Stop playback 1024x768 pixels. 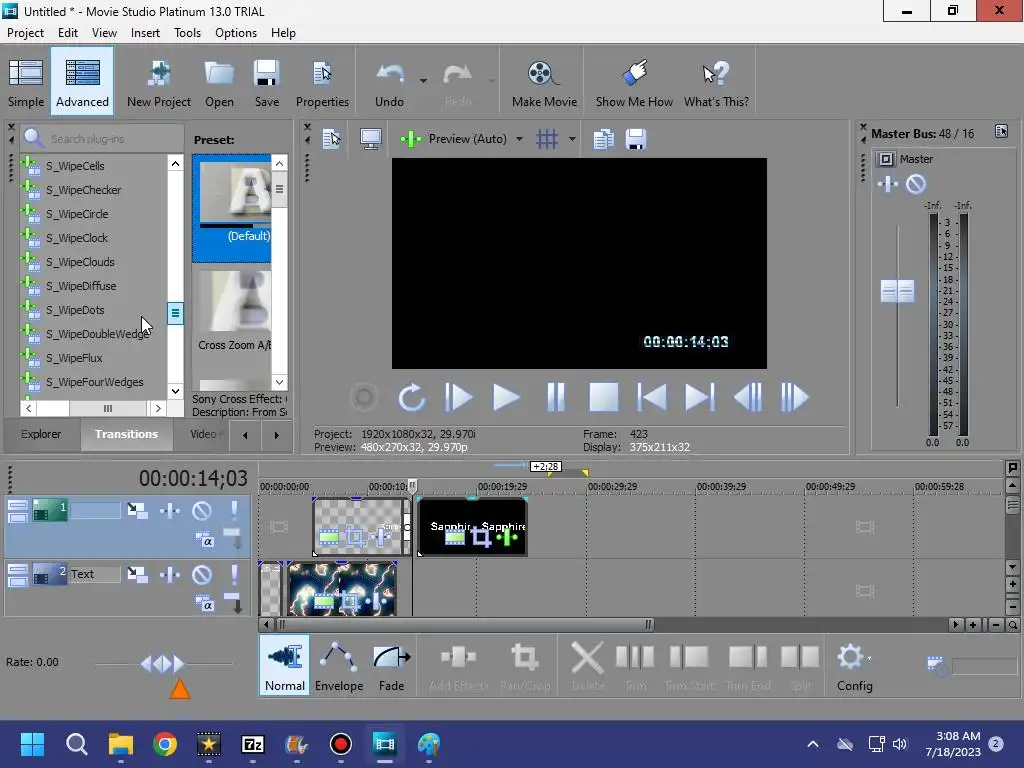pos(603,397)
